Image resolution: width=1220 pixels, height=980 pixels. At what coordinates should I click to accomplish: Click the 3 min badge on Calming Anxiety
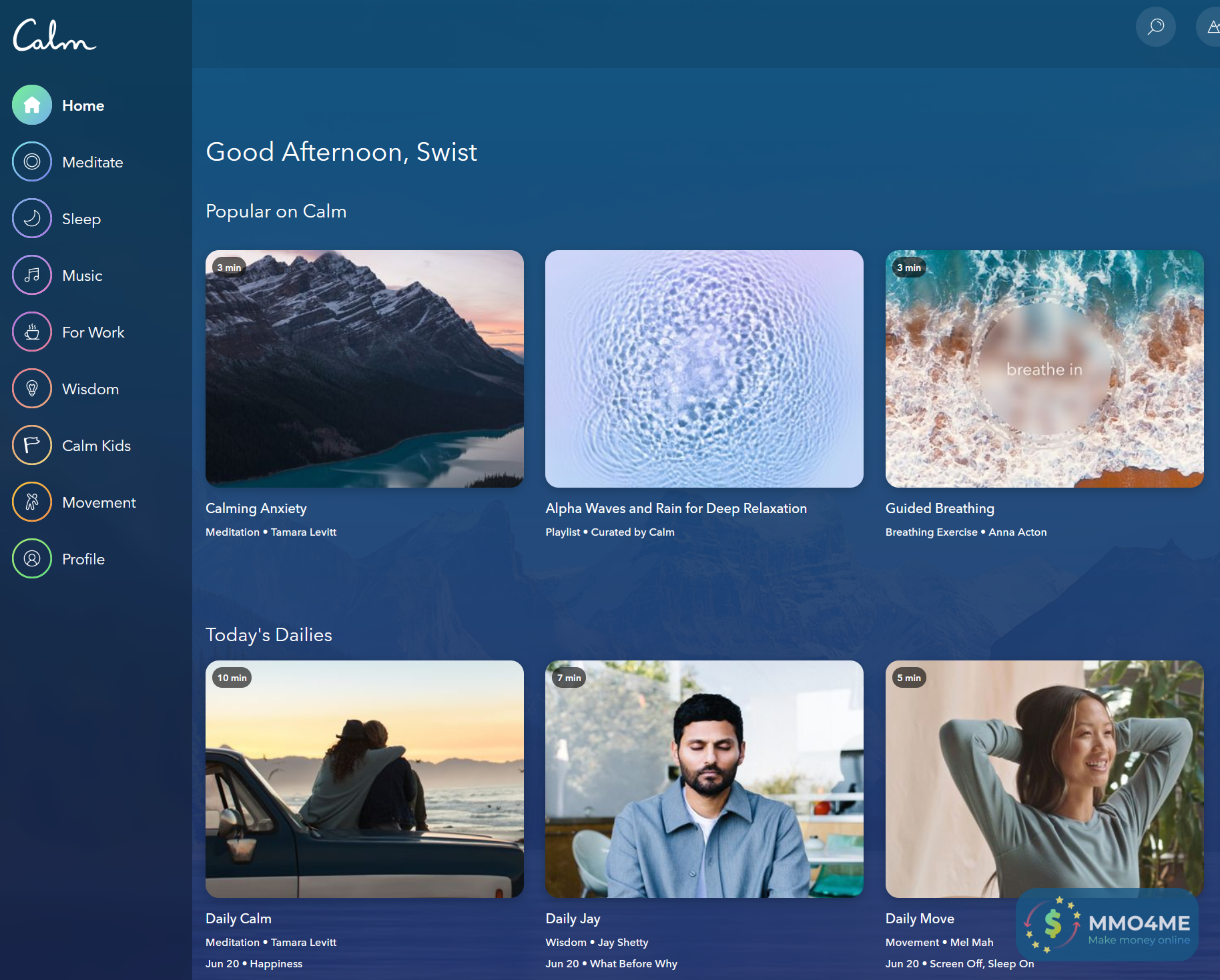(229, 268)
